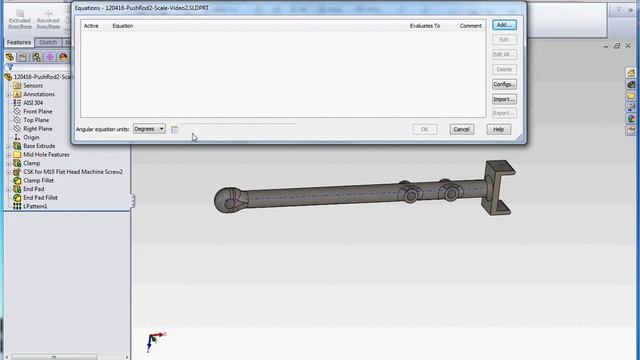Select the Front Plane in the tree

pyautogui.click(x=33, y=111)
